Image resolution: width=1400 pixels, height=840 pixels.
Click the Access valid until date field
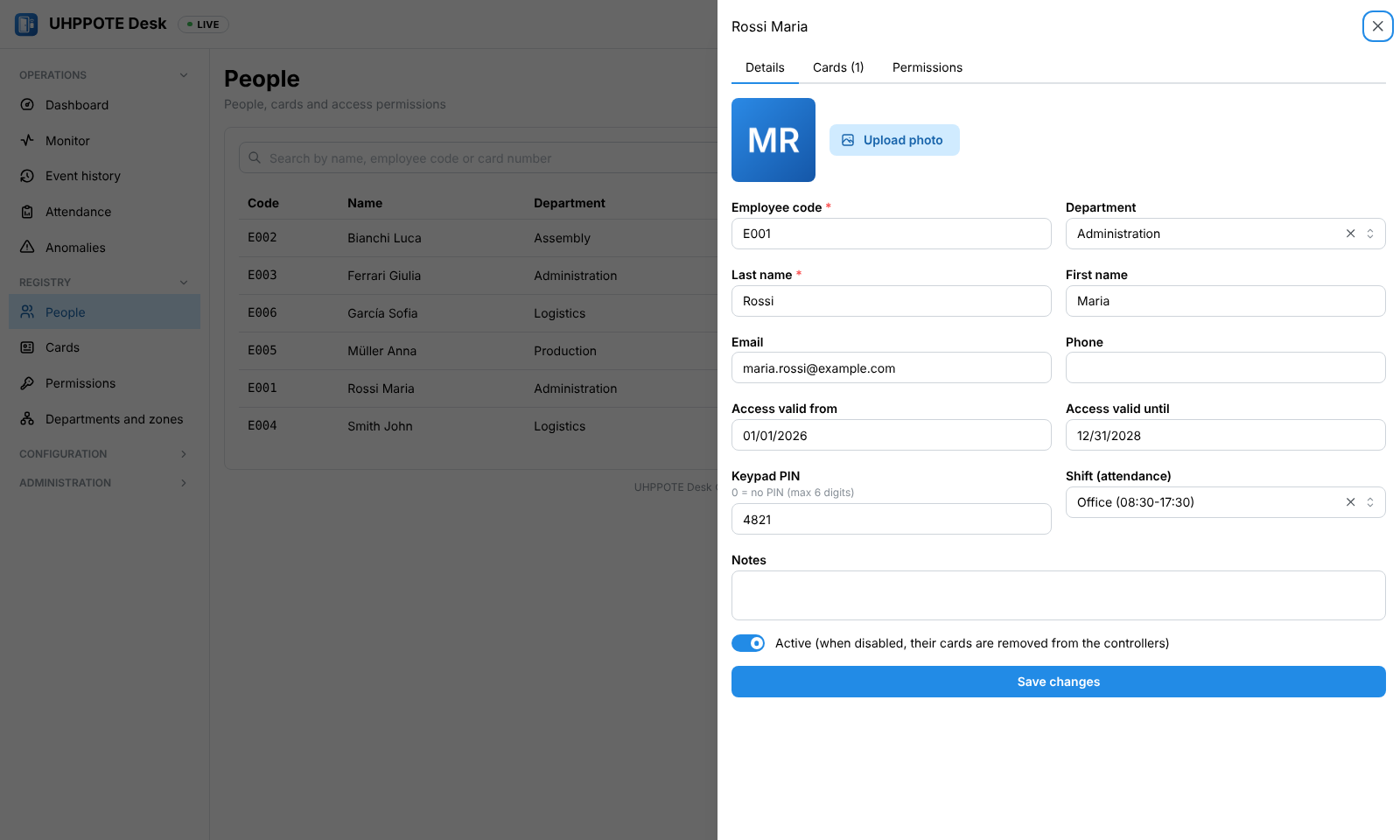tap(1226, 435)
